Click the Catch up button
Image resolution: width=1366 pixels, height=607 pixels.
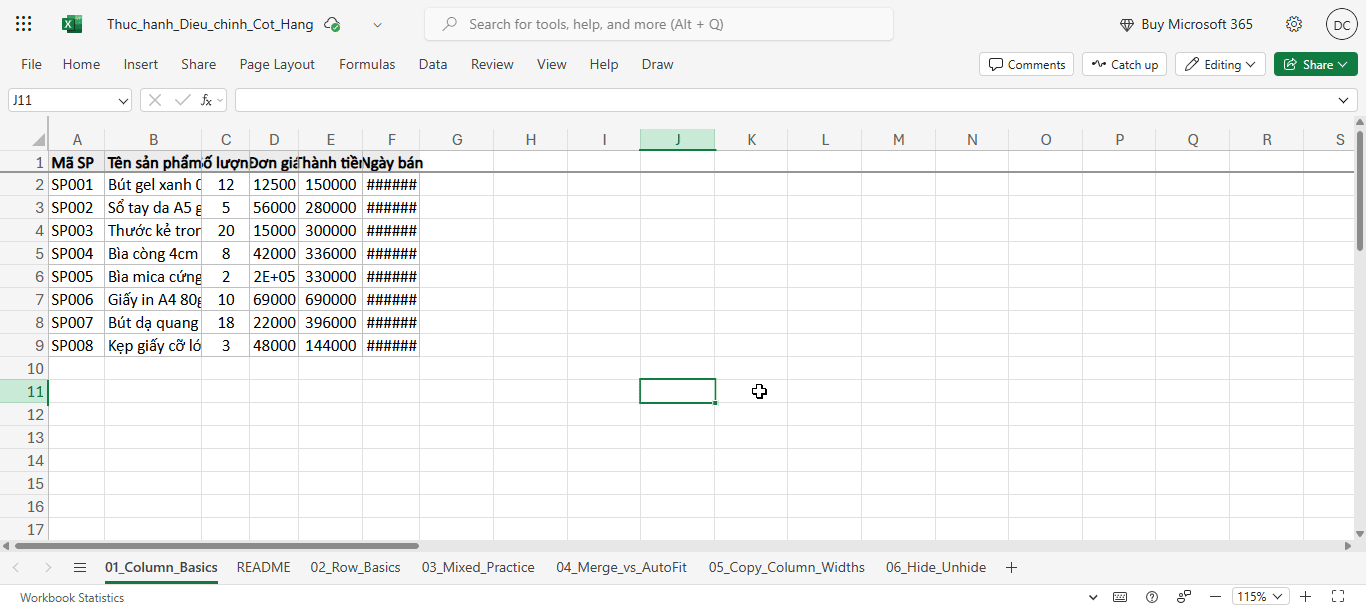tap(1125, 64)
